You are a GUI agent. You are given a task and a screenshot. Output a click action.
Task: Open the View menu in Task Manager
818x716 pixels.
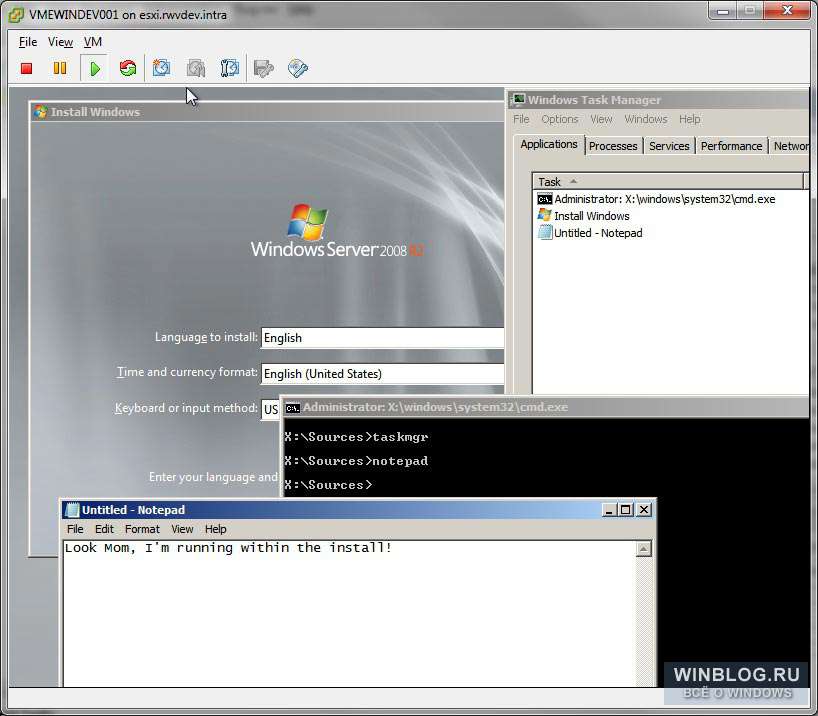(x=601, y=120)
